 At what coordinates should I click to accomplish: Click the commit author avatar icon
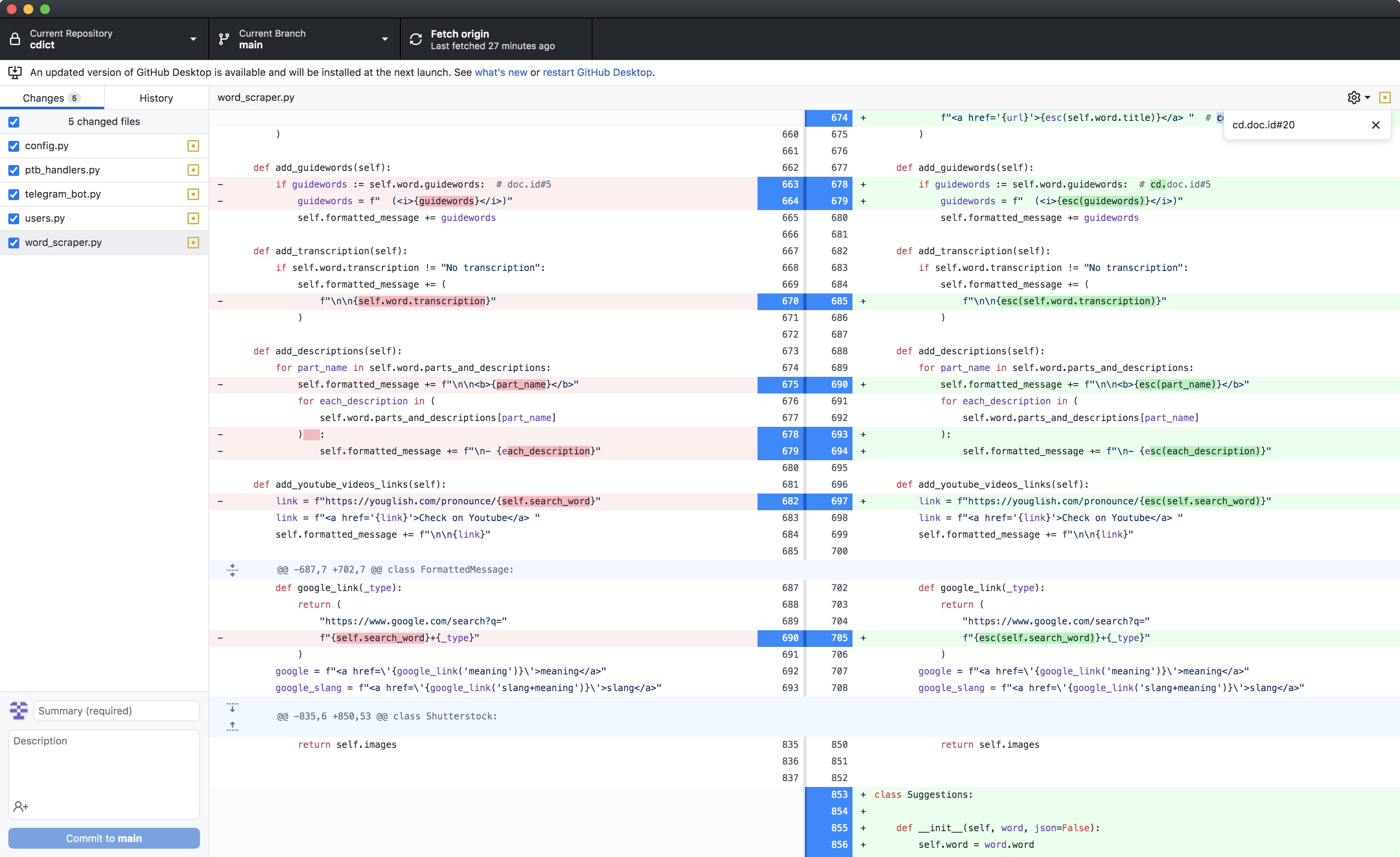[19, 710]
